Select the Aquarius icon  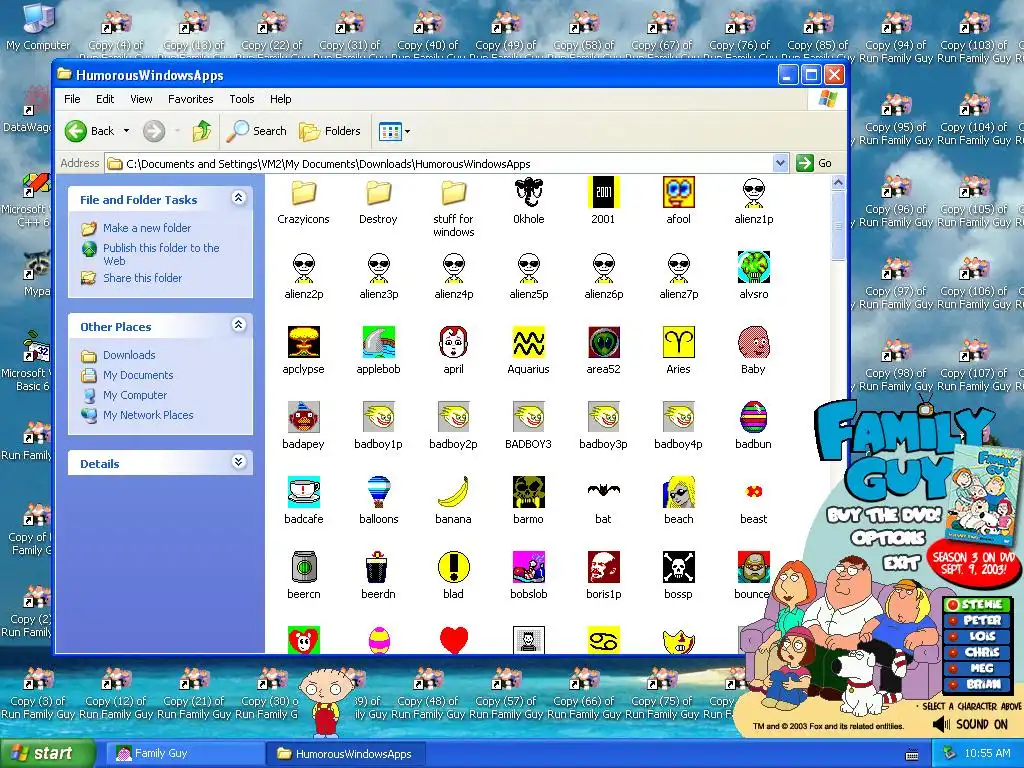(x=528, y=342)
